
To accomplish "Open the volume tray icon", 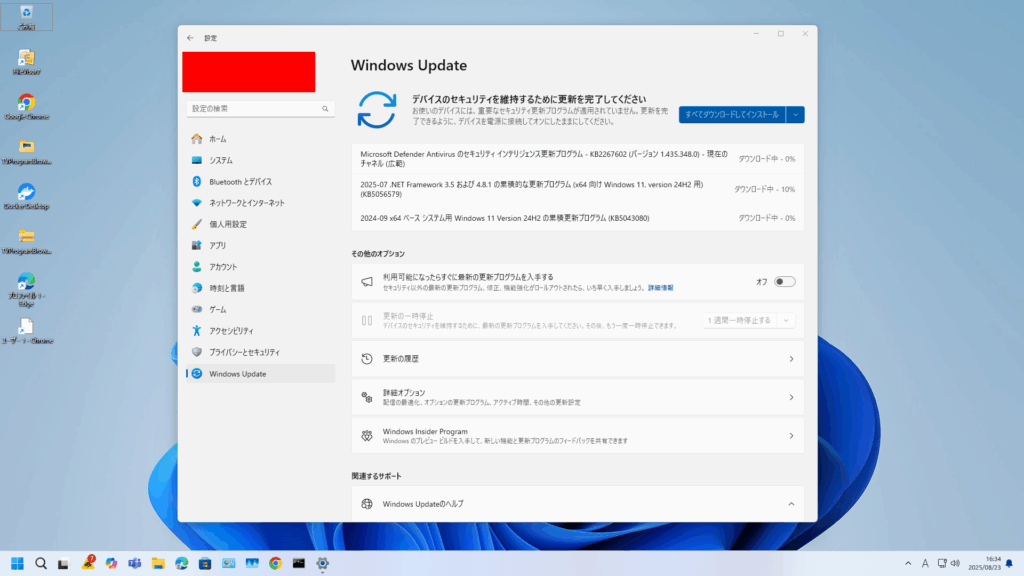I will [x=955, y=564].
